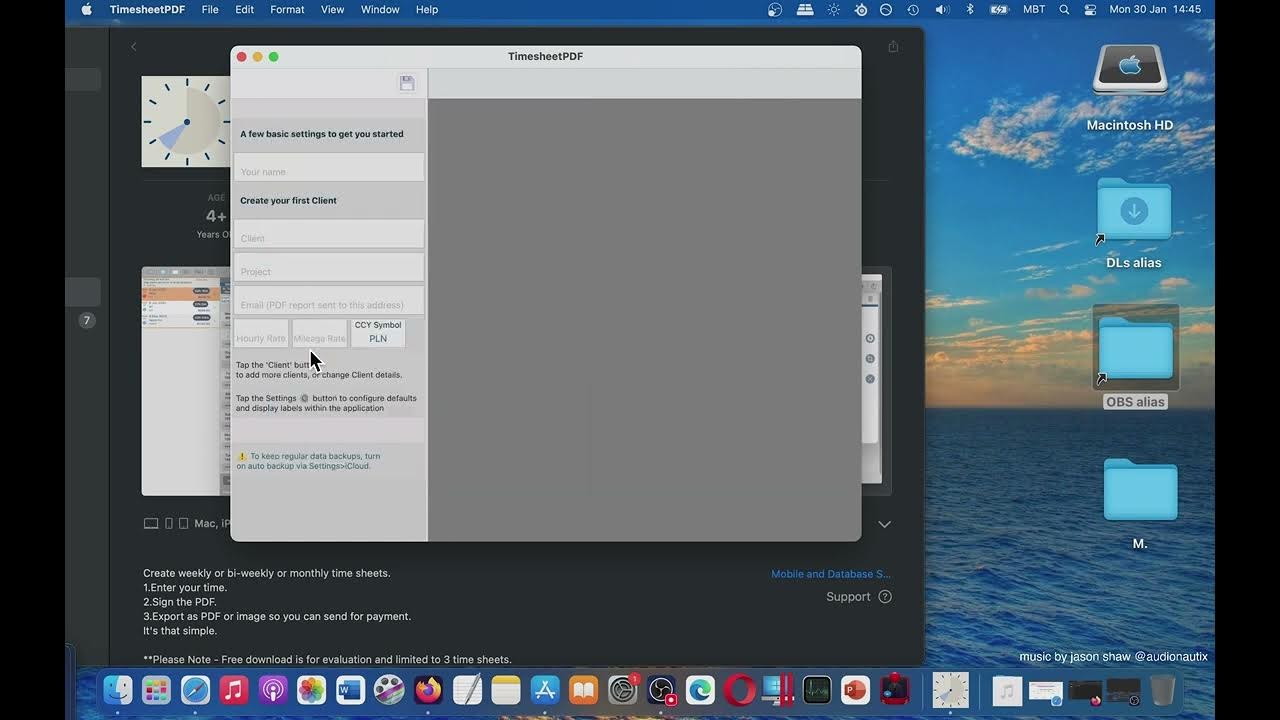Click the number 7 badge in App Store sidebar

click(87, 320)
